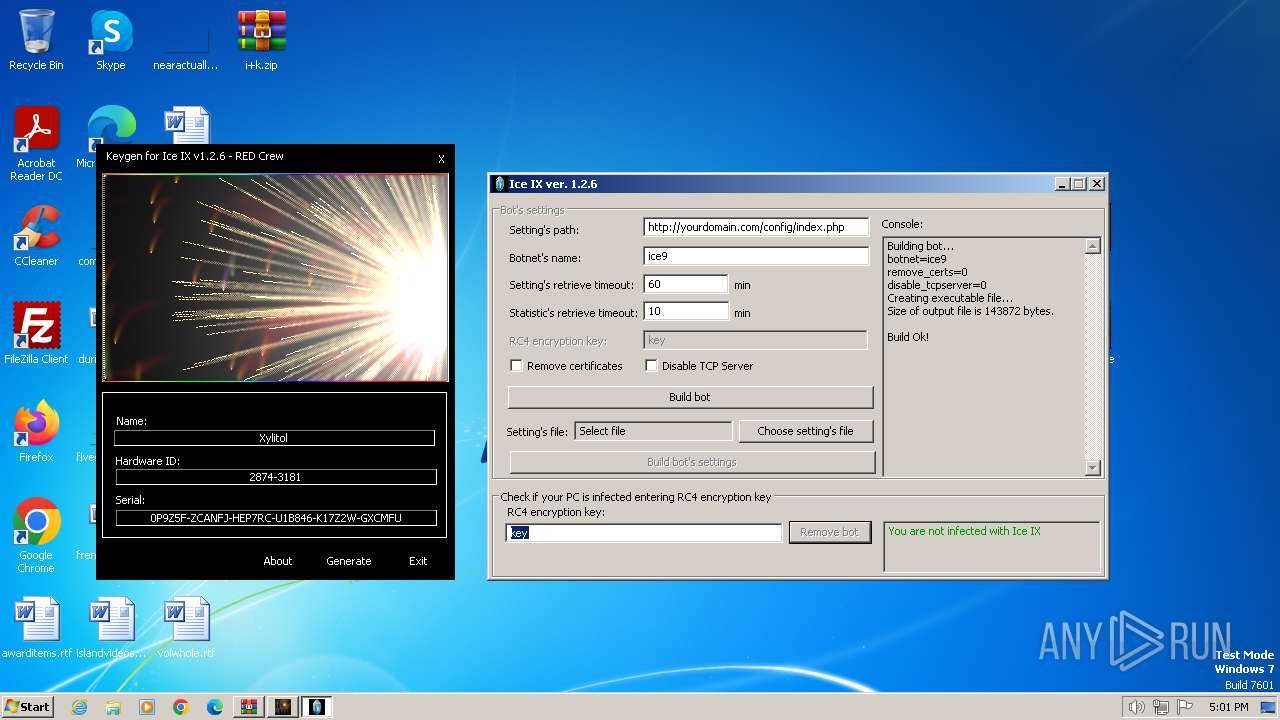Image resolution: width=1280 pixels, height=720 pixels.
Task: Launch Firefox from the desktop icon
Action: (36, 431)
